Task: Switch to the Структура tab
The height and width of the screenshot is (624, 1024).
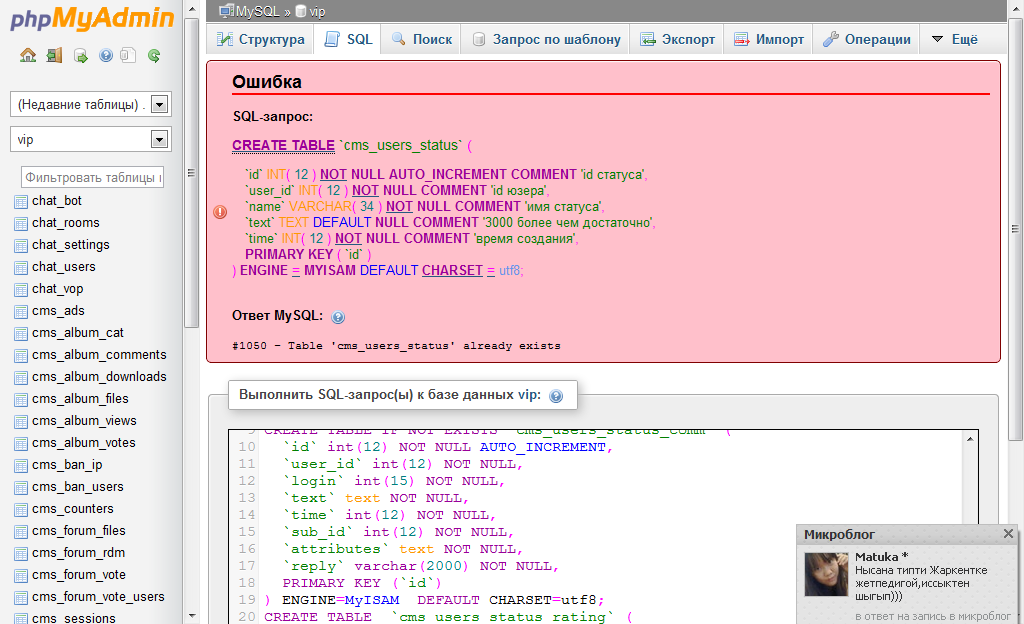Action: click(x=260, y=40)
